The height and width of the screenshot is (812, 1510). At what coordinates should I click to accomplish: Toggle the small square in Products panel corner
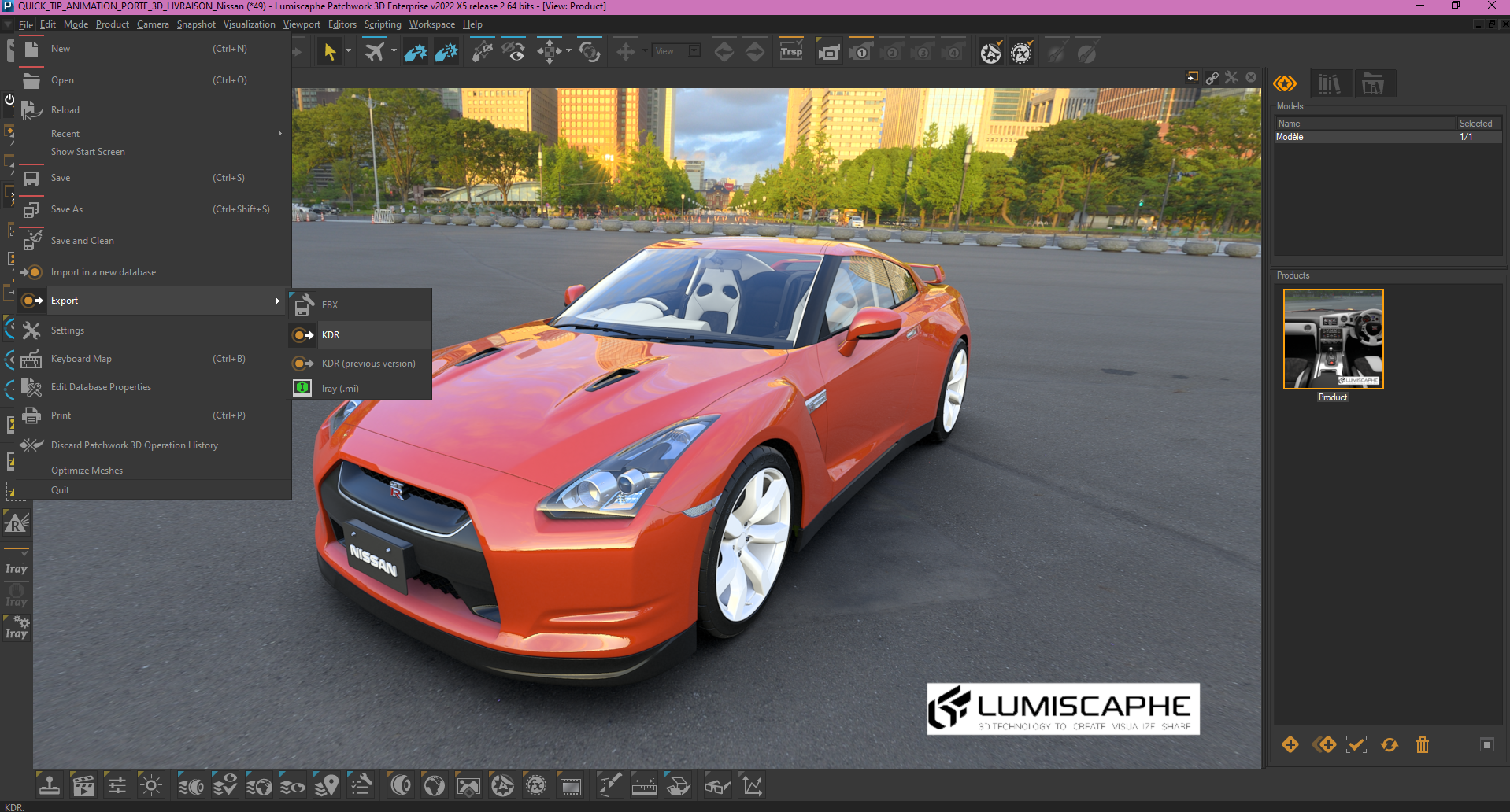[x=1486, y=744]
